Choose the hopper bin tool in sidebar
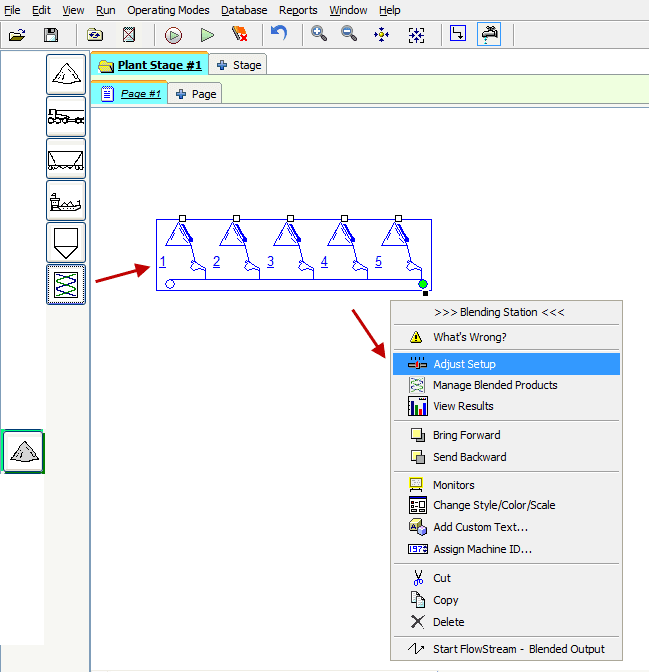The height and width of the screenshot is (672, 649). pyautogui.click(x=66, y=243)
